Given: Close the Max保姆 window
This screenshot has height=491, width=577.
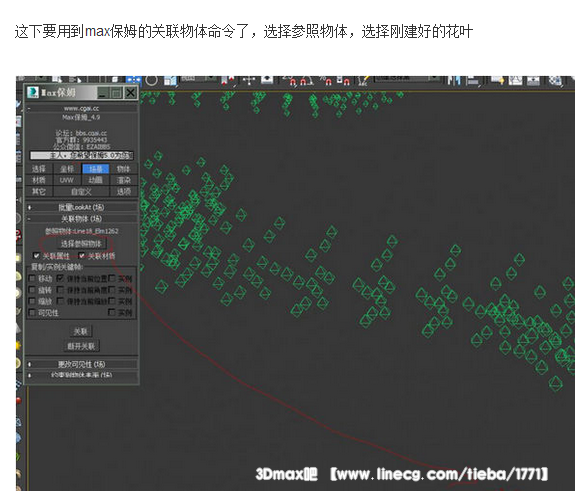Looking at the screenshot, I should (130, 92).
